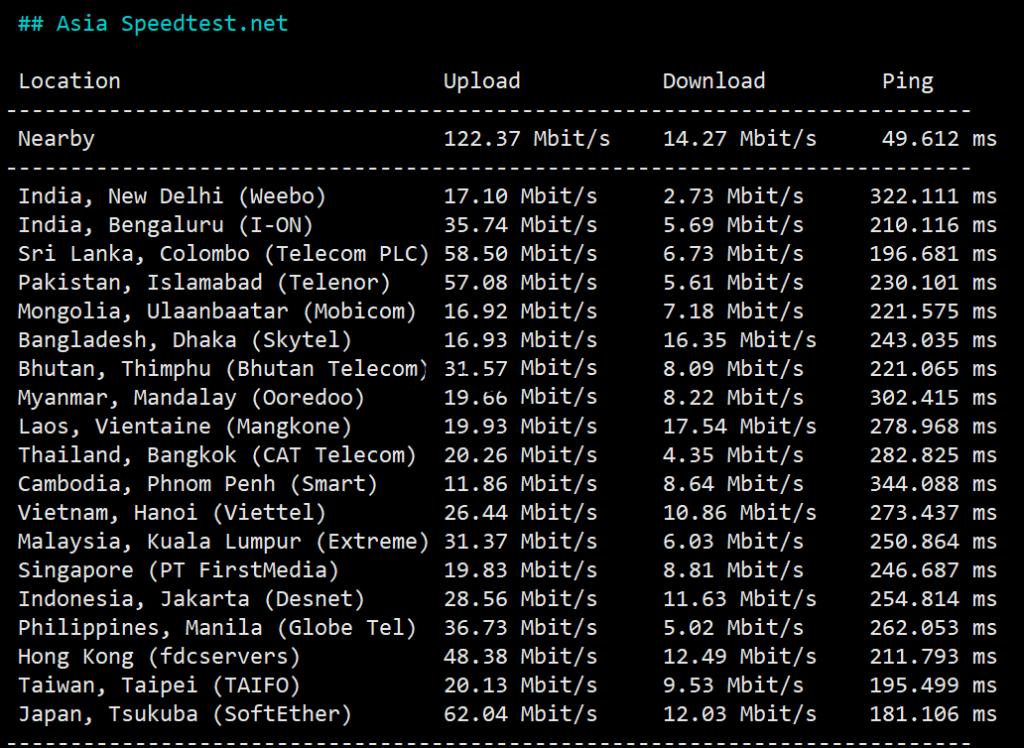
Task: Click the 'Singapore (PT FirstMedia)' entry
Action: [178, 571]
